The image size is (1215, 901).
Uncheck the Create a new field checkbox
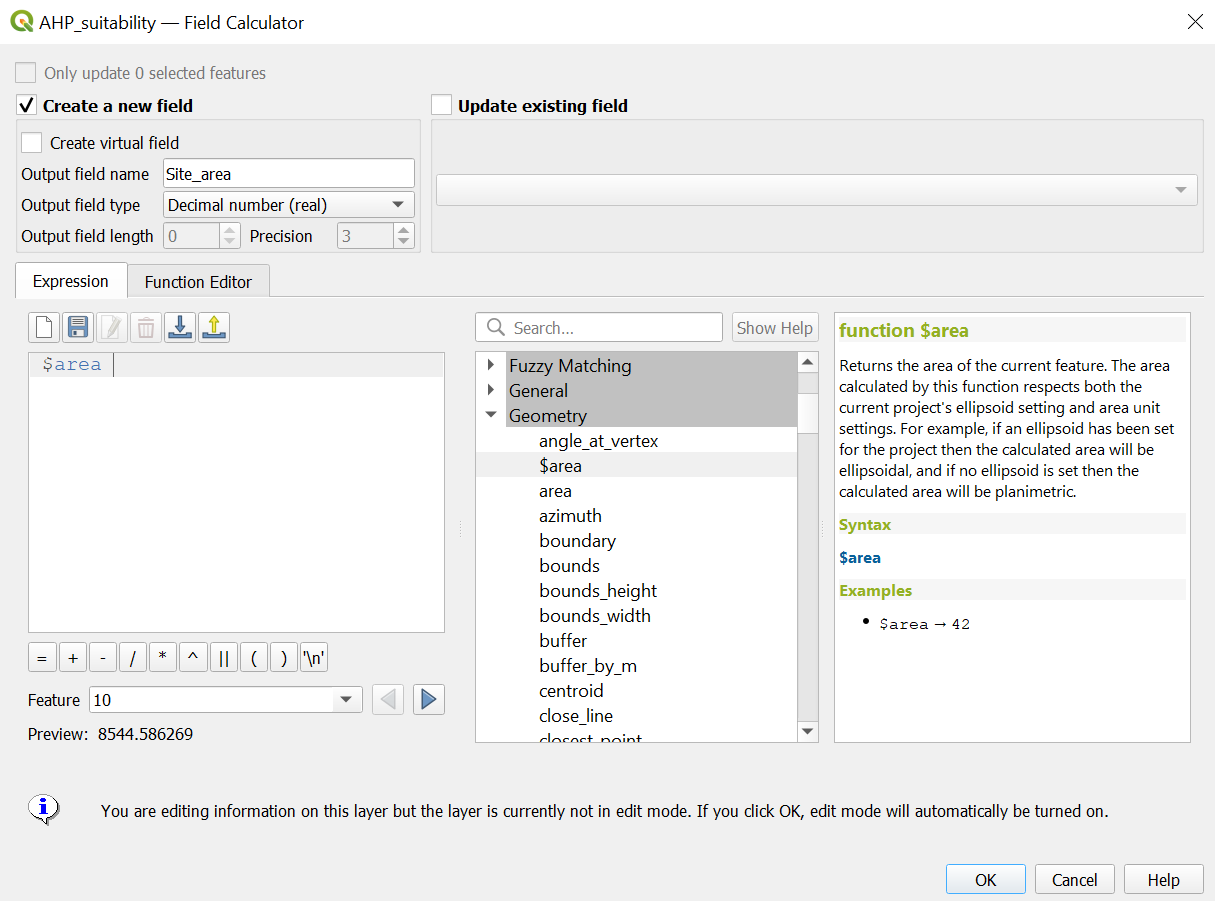coord(27,106)
